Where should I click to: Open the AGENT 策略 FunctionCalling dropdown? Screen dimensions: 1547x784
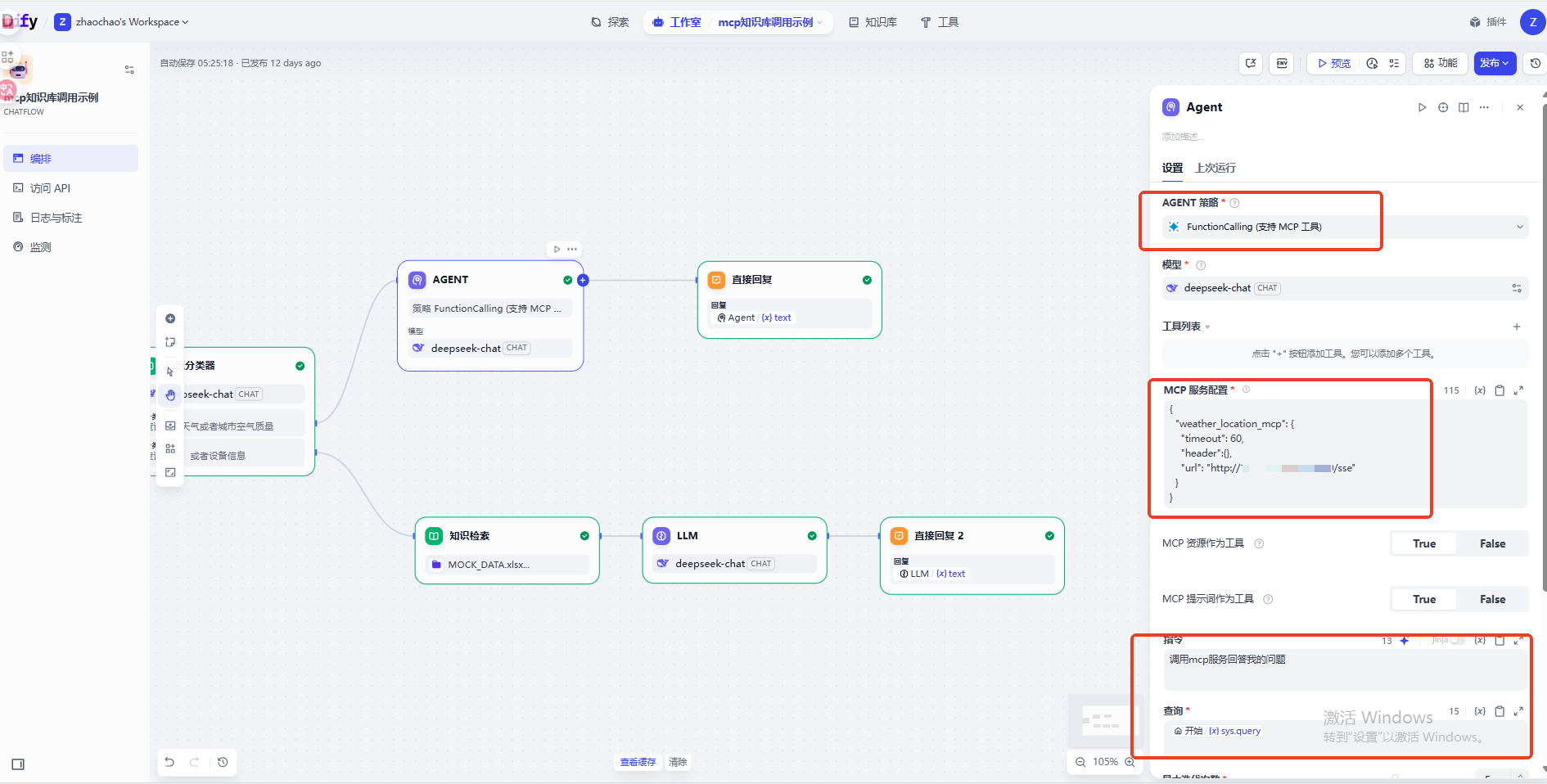(1344, 227)
